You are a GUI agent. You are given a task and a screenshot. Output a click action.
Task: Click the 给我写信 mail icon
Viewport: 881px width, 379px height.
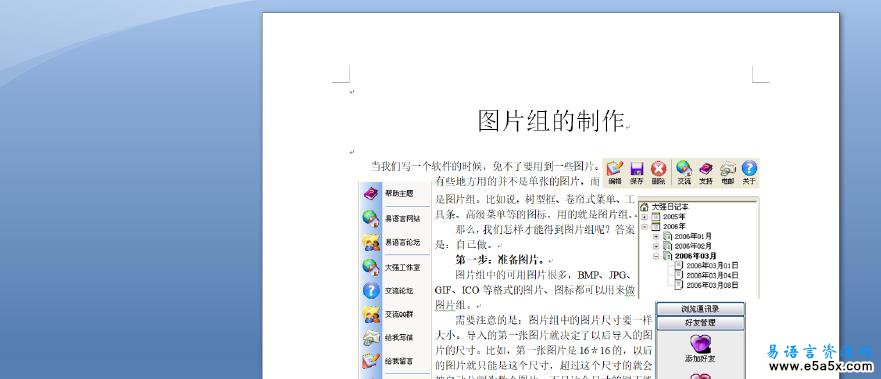point(371,338)
